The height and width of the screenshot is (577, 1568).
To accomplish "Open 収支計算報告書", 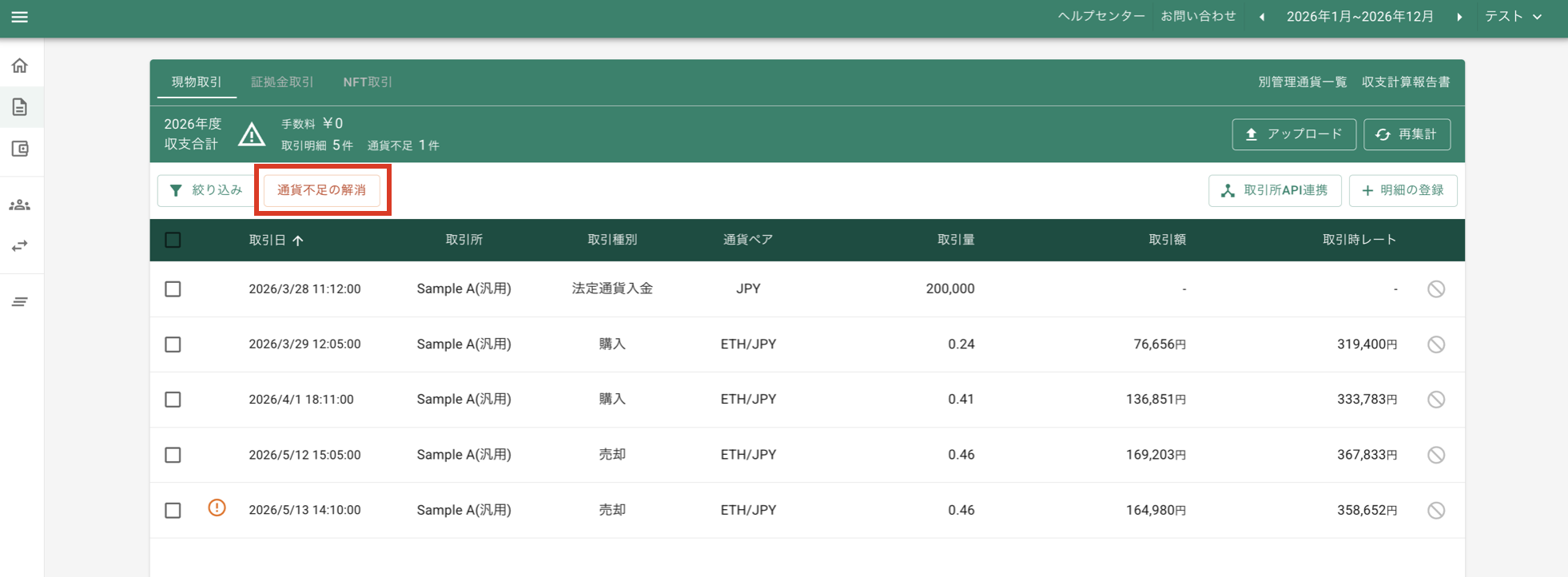I will (1406, 82).
